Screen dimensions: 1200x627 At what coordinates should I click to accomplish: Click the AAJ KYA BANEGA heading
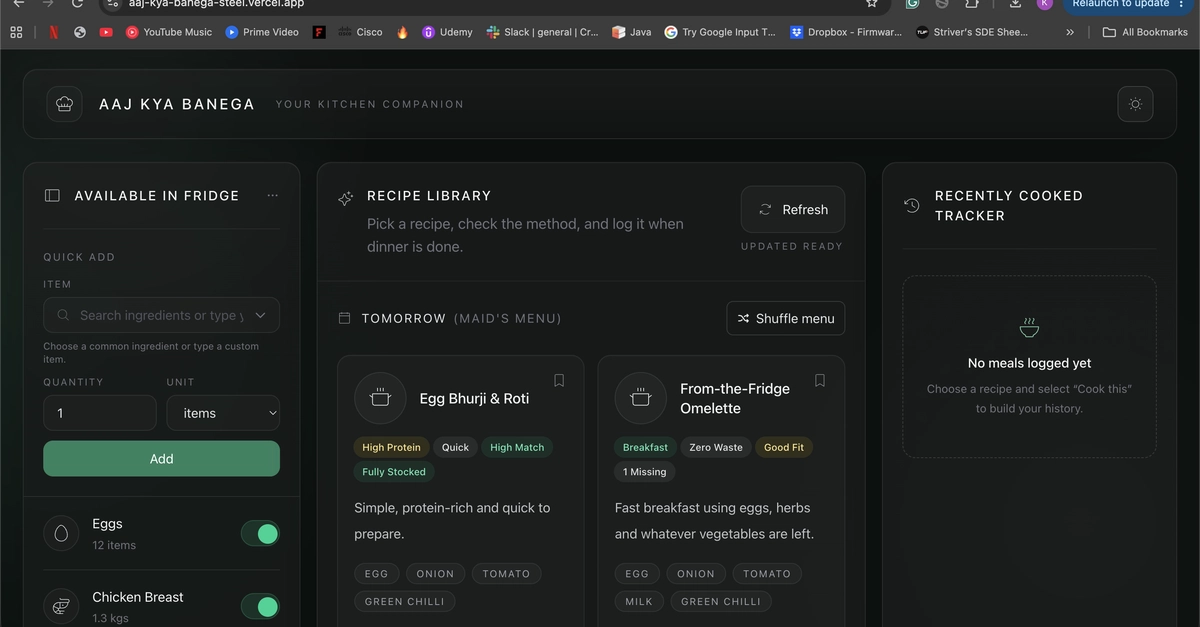coord(177,104)
